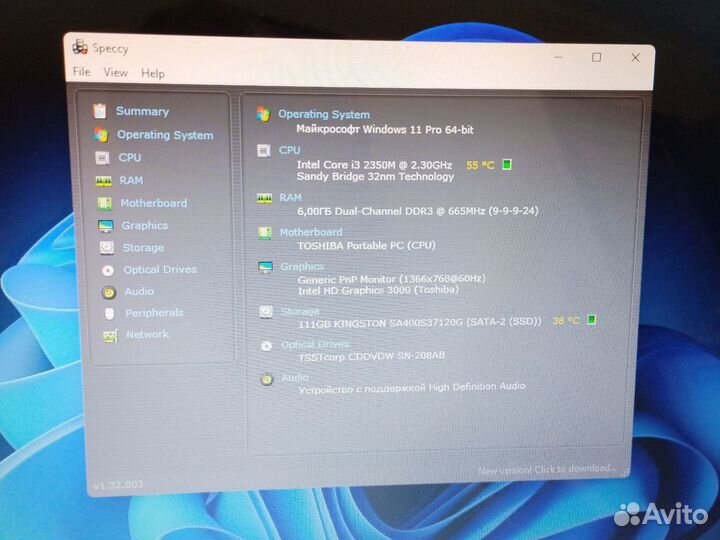The height and width of the screenshot is (540, 720).
Task: Click the Summary clipboard icon in sidebar
Action: [99, 111]
